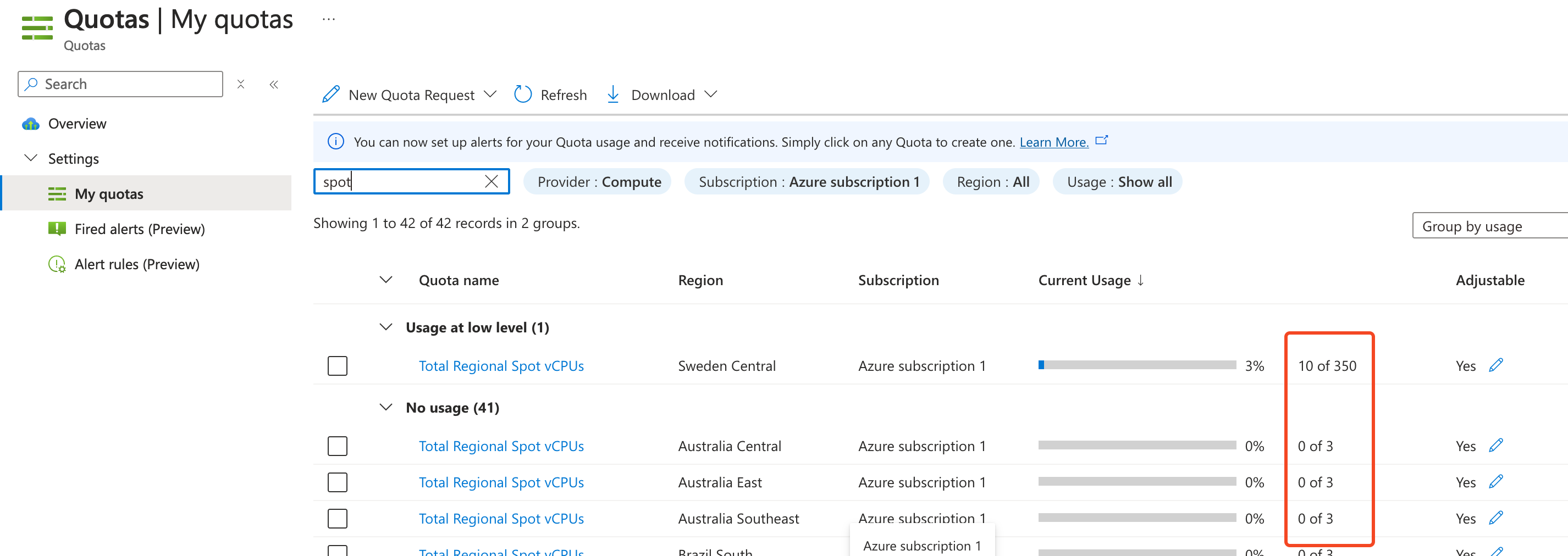Open Total Regional Spot vCPUs for Australia Southeast
This screenshot has height=556, width=1568.
501,519
